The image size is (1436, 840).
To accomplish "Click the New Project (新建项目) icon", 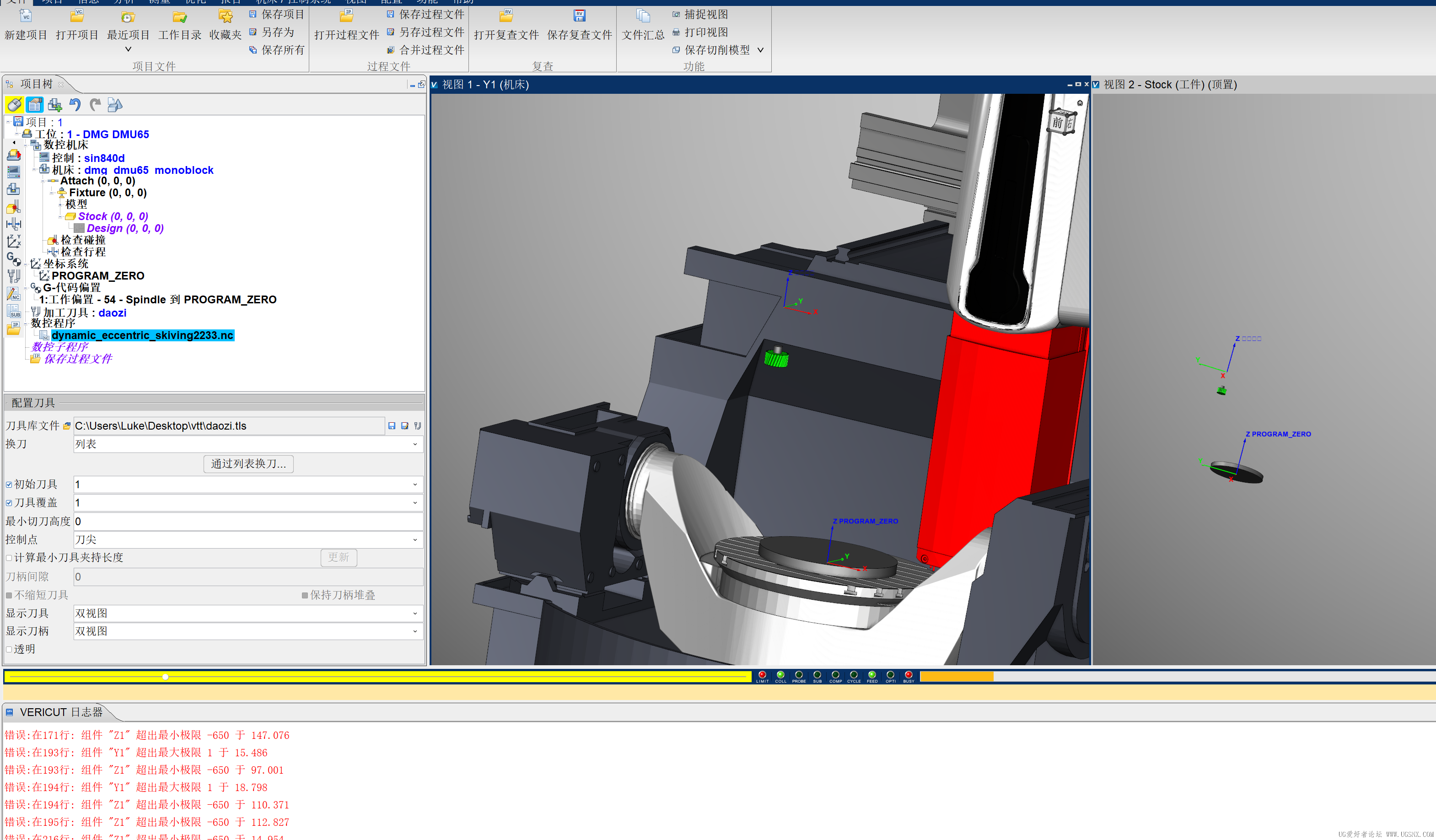I will [26, 16].
